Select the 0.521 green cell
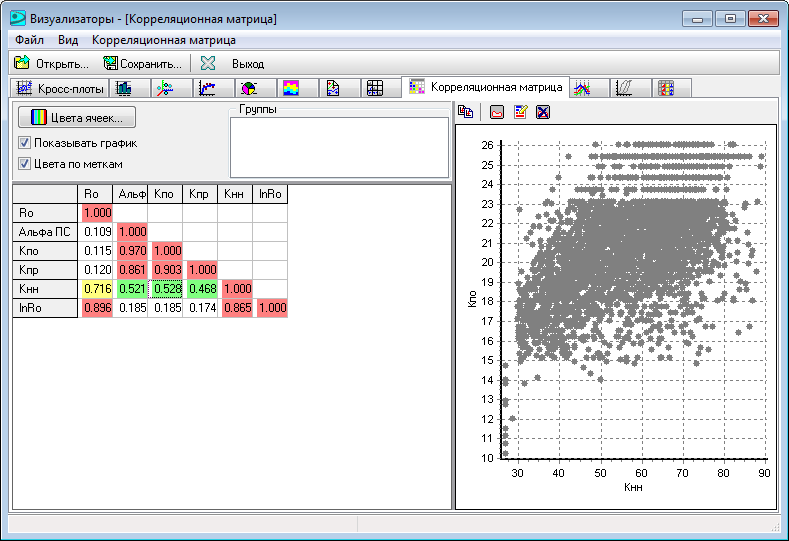 (x=132, y=289)
